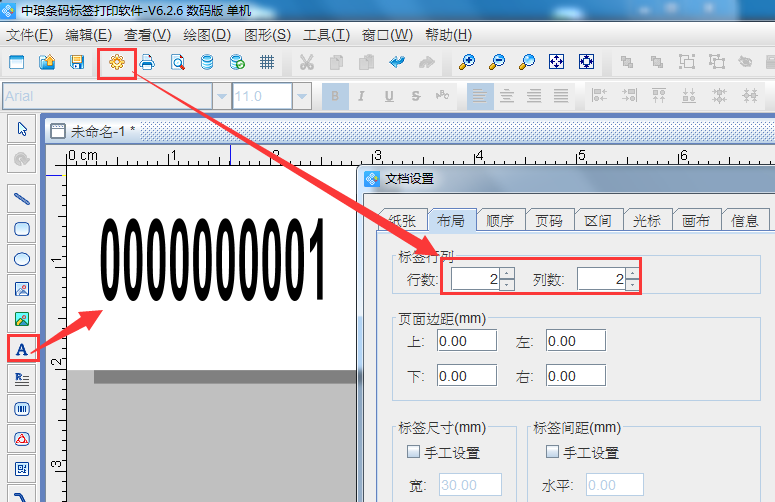775x502 pixels.
Task: Open an existing file from toolbar
Action: tap(47, 62)
